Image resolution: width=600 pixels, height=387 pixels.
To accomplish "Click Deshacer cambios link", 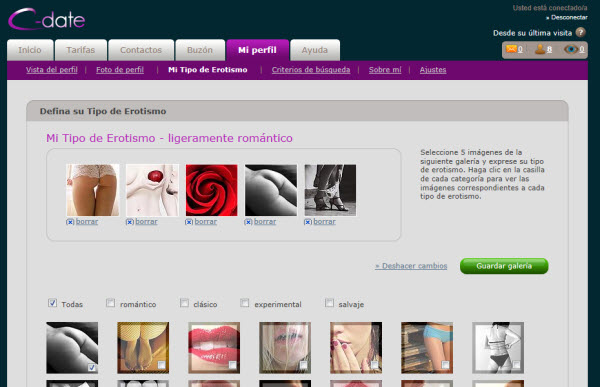I will coord(411,266).
